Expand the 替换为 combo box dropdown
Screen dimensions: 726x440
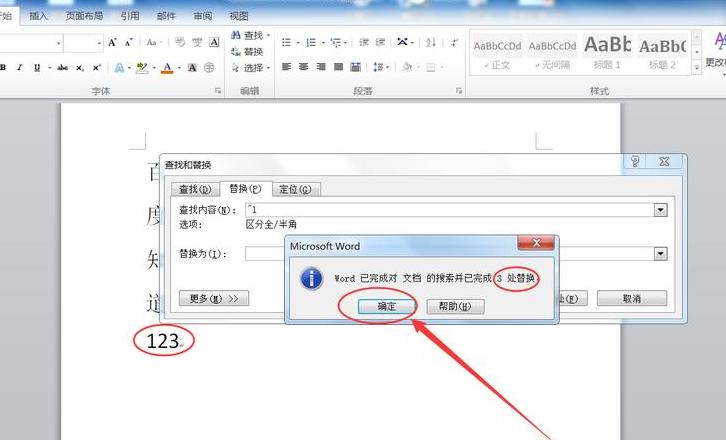tap(660, 254)
